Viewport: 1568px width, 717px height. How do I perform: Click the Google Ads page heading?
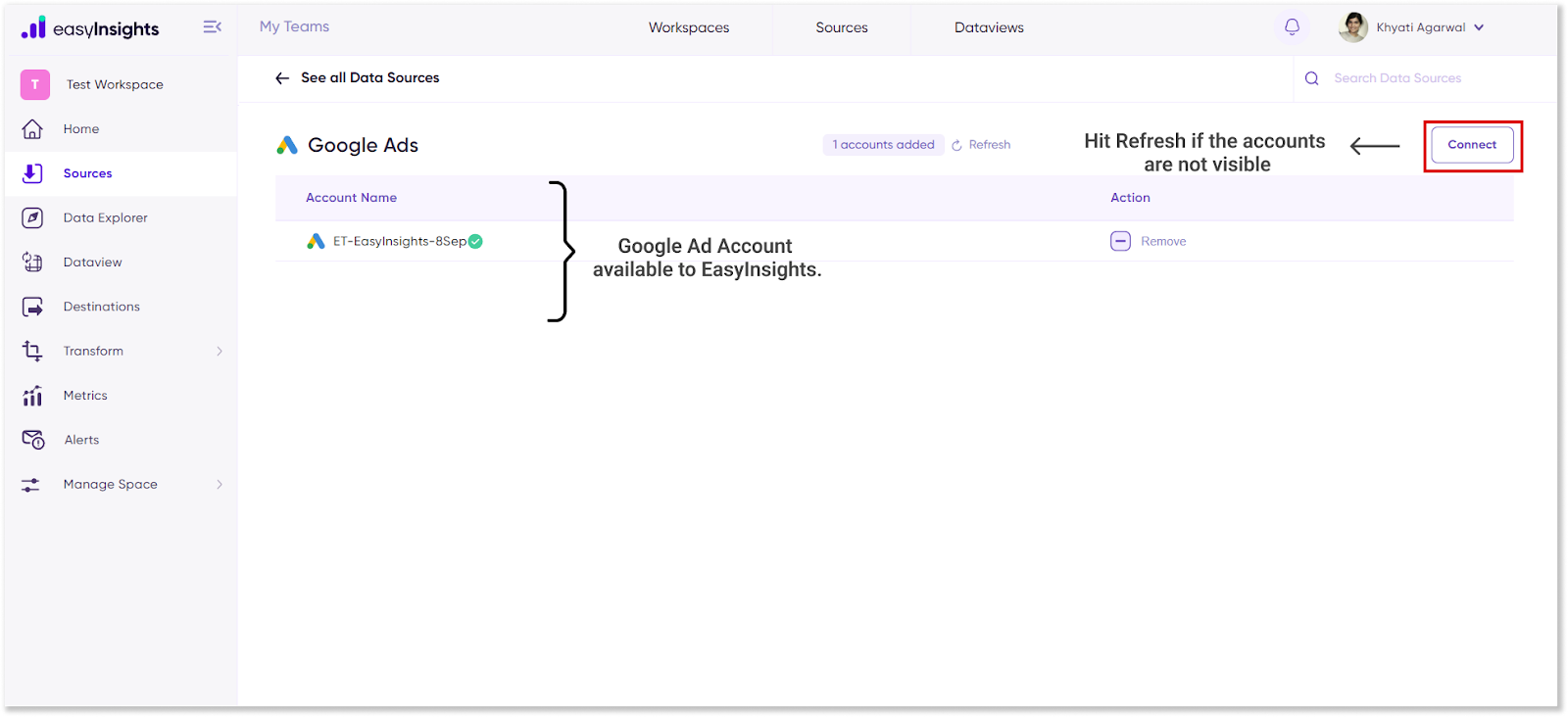point(363,145)
